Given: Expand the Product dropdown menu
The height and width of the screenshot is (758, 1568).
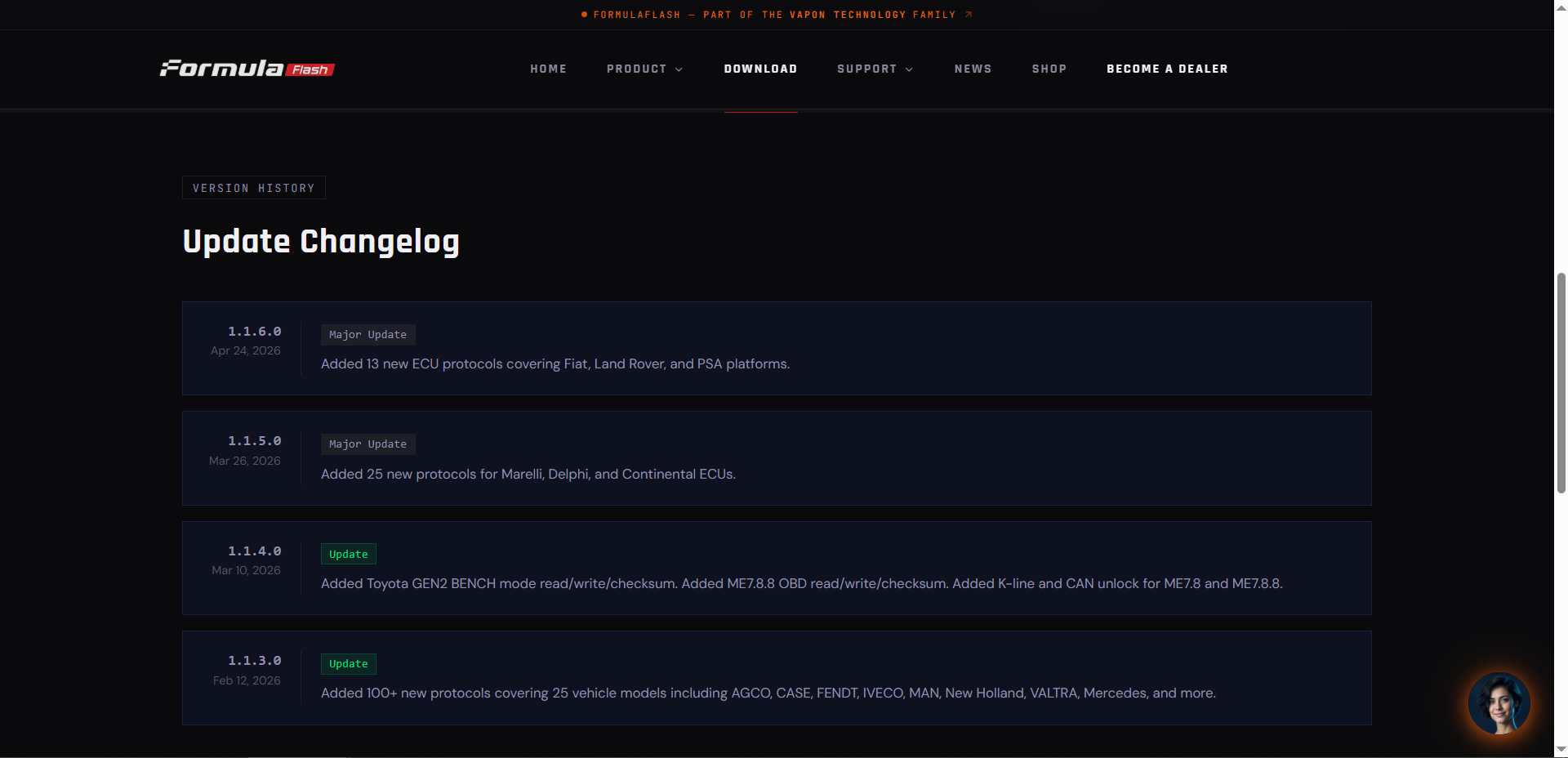Looking at the screenshot, I should tap(644, 69).
